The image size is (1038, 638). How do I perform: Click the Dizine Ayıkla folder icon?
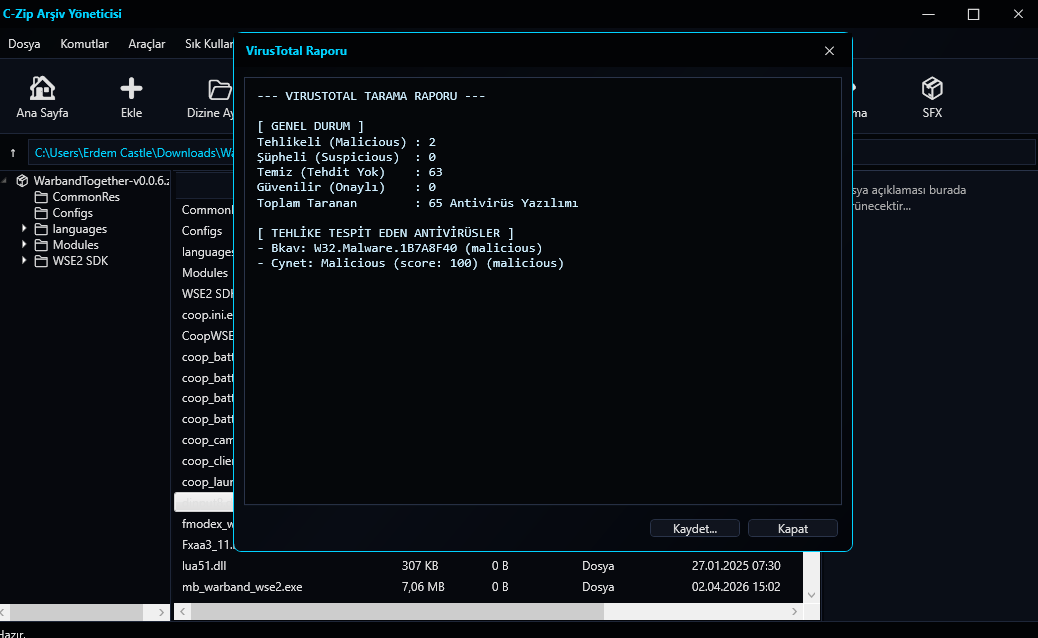220,89
